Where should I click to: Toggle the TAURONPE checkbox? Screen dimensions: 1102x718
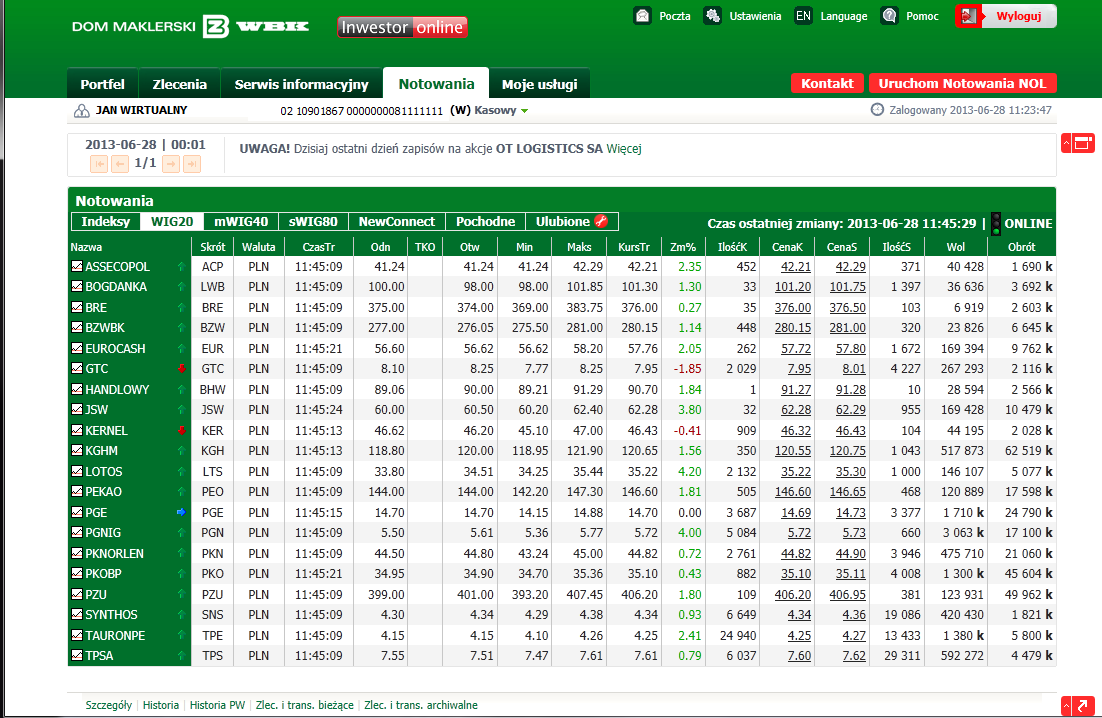point(77,635)
